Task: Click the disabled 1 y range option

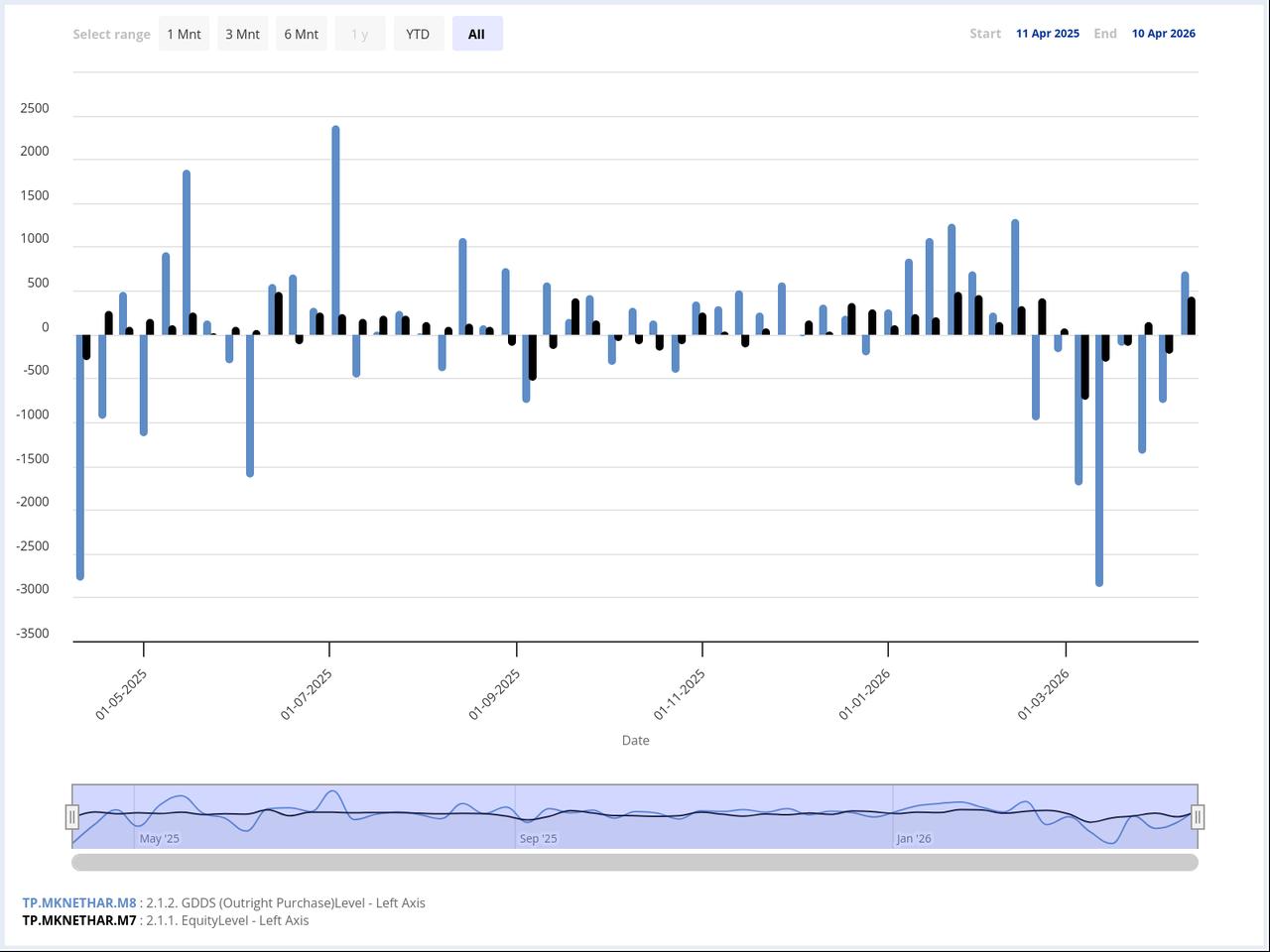Action: click(x=359, y=33)
